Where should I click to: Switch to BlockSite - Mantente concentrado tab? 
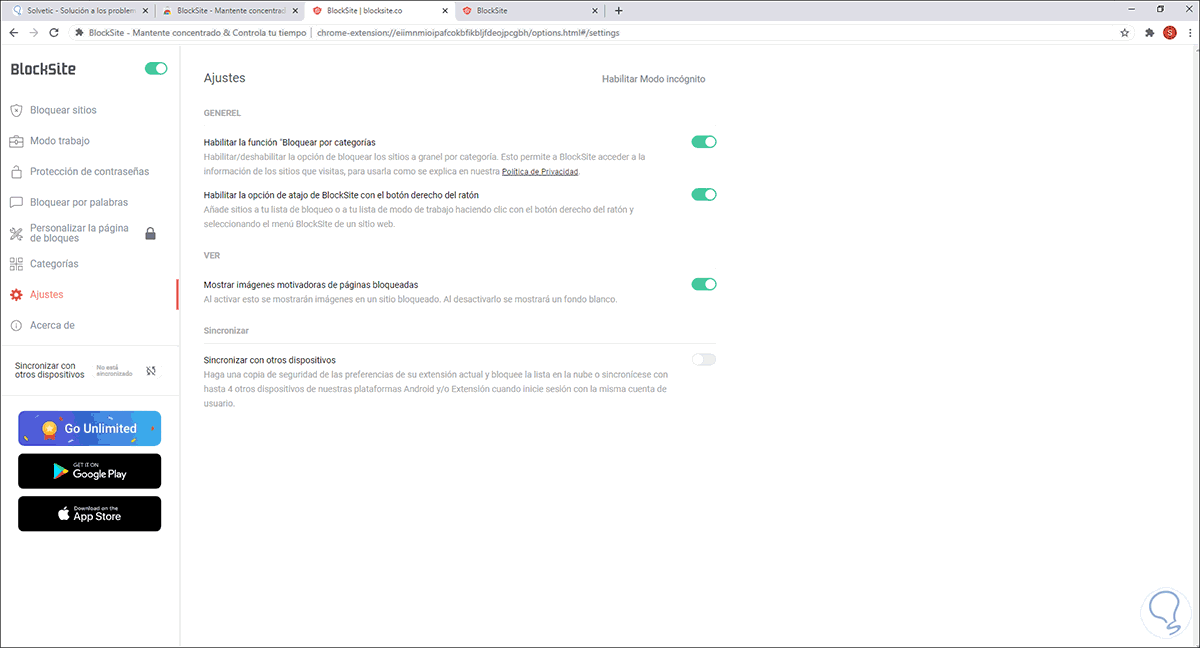[230, 10]
